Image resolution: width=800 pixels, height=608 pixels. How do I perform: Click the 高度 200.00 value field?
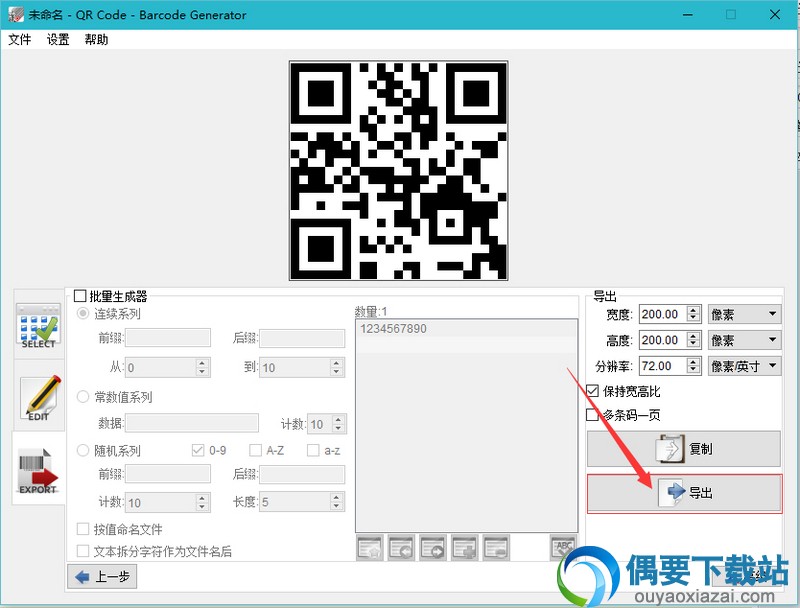pos(663,340)
